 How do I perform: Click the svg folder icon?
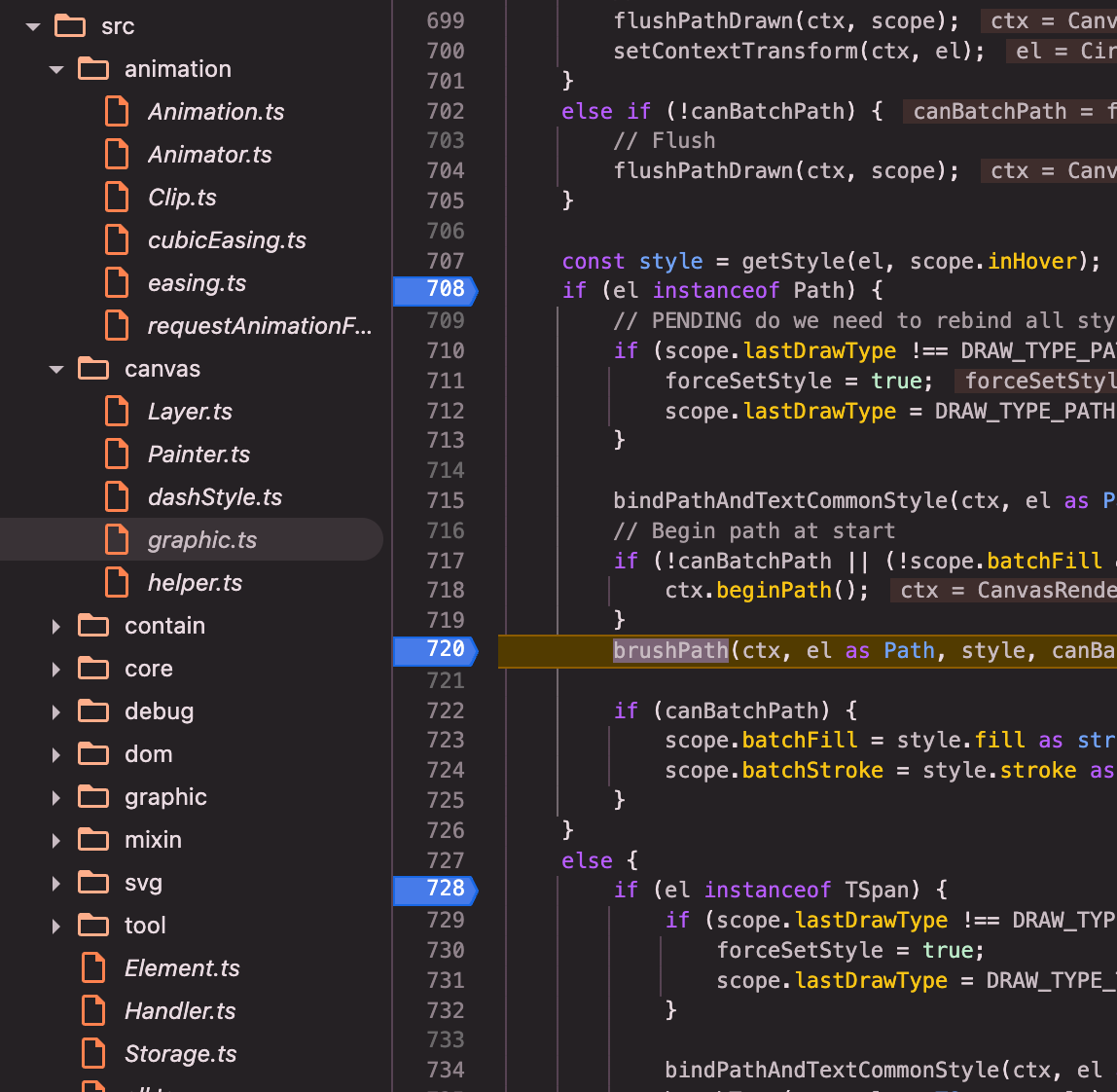point(93,883)
